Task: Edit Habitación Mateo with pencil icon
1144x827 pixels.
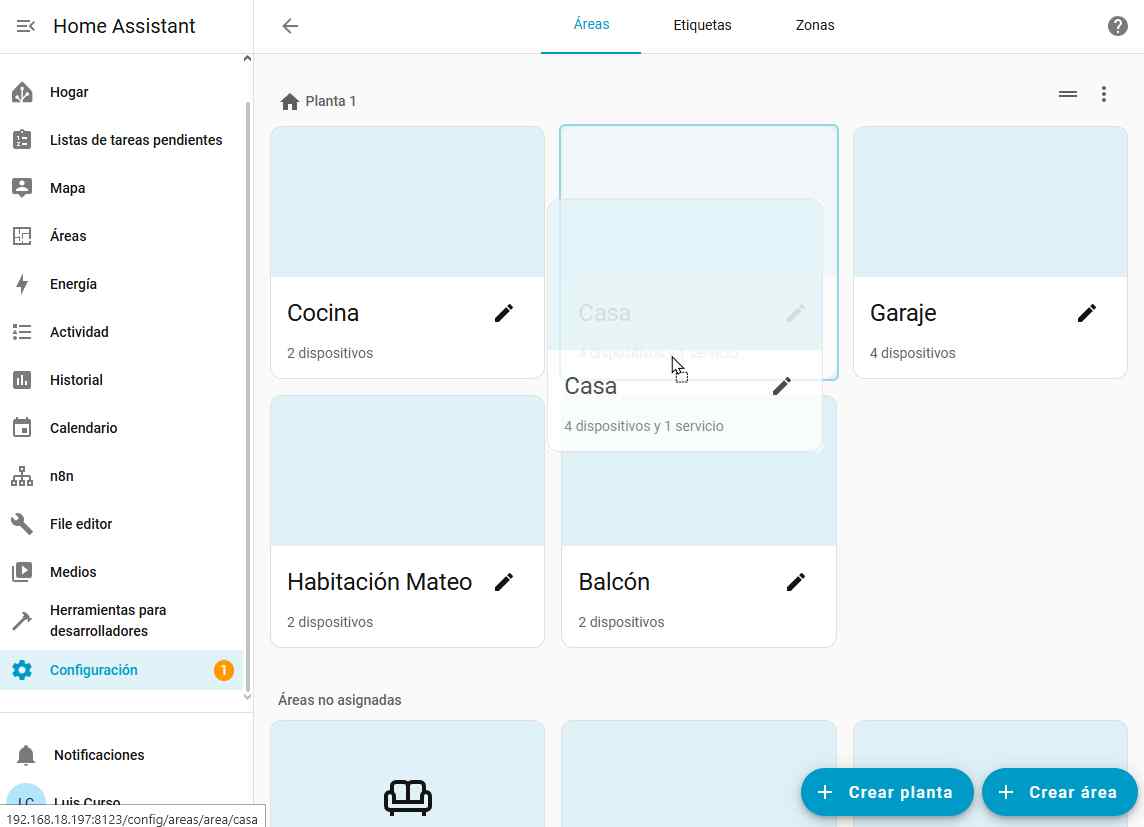Action: (x=504, y=582)
